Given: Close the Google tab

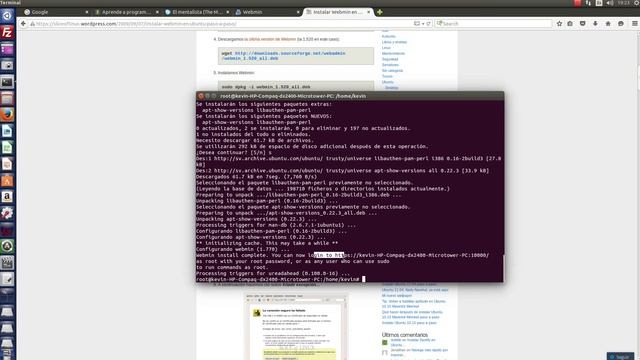Looking at the screenshot, I should pos(87,12).
